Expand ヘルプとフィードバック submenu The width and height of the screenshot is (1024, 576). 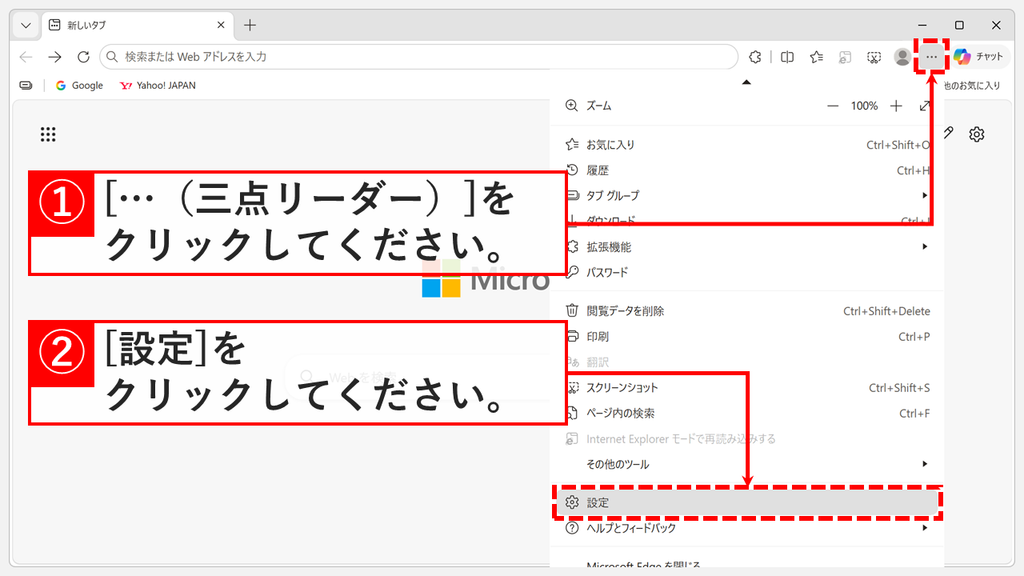(x=747, y=528)
